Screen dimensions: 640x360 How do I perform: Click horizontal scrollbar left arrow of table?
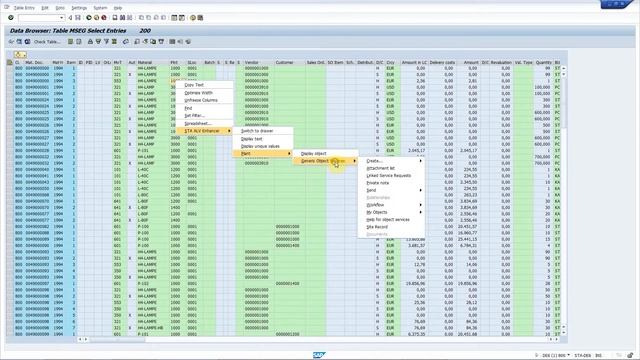(x=80, y=339)
